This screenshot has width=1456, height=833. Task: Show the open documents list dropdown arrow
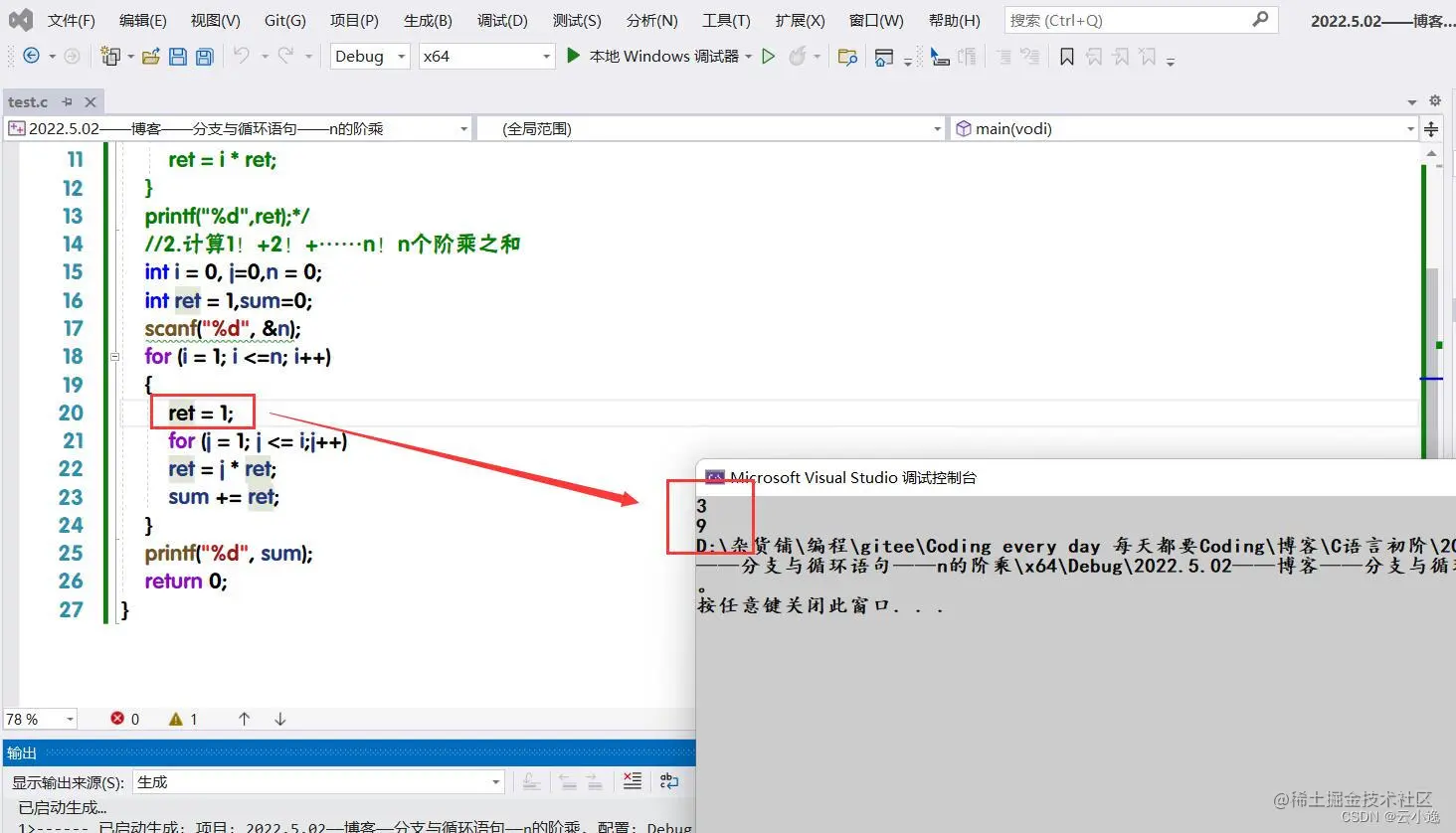(x=1412, y=101)
